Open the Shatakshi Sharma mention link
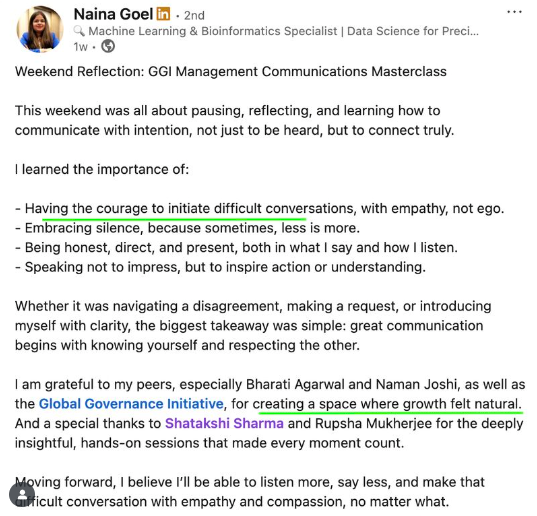The image size is (537, 516). pos(224,424)
